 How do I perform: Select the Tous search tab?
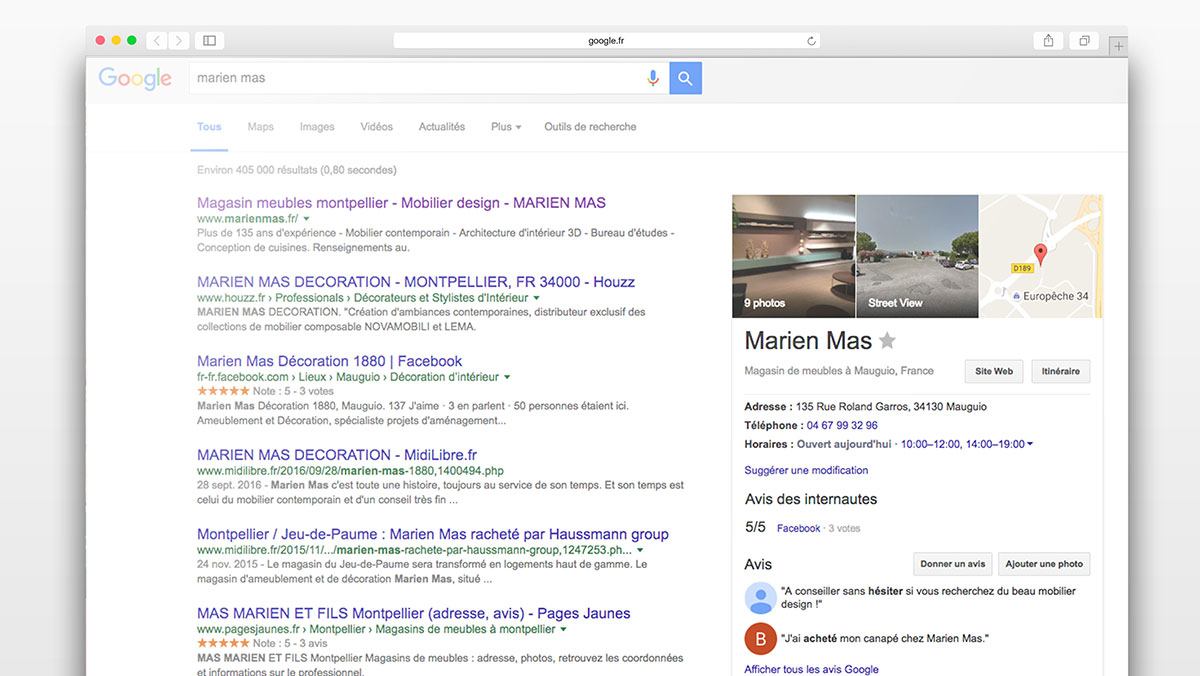[x=209, y=127]
